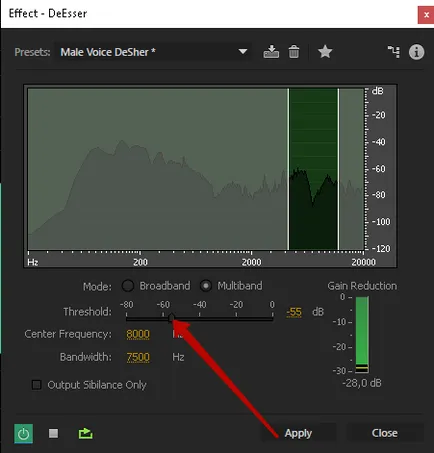This screenshot has height=453, width=434.
Task: Stop the preview playback
Action: (x=53, y=433)
